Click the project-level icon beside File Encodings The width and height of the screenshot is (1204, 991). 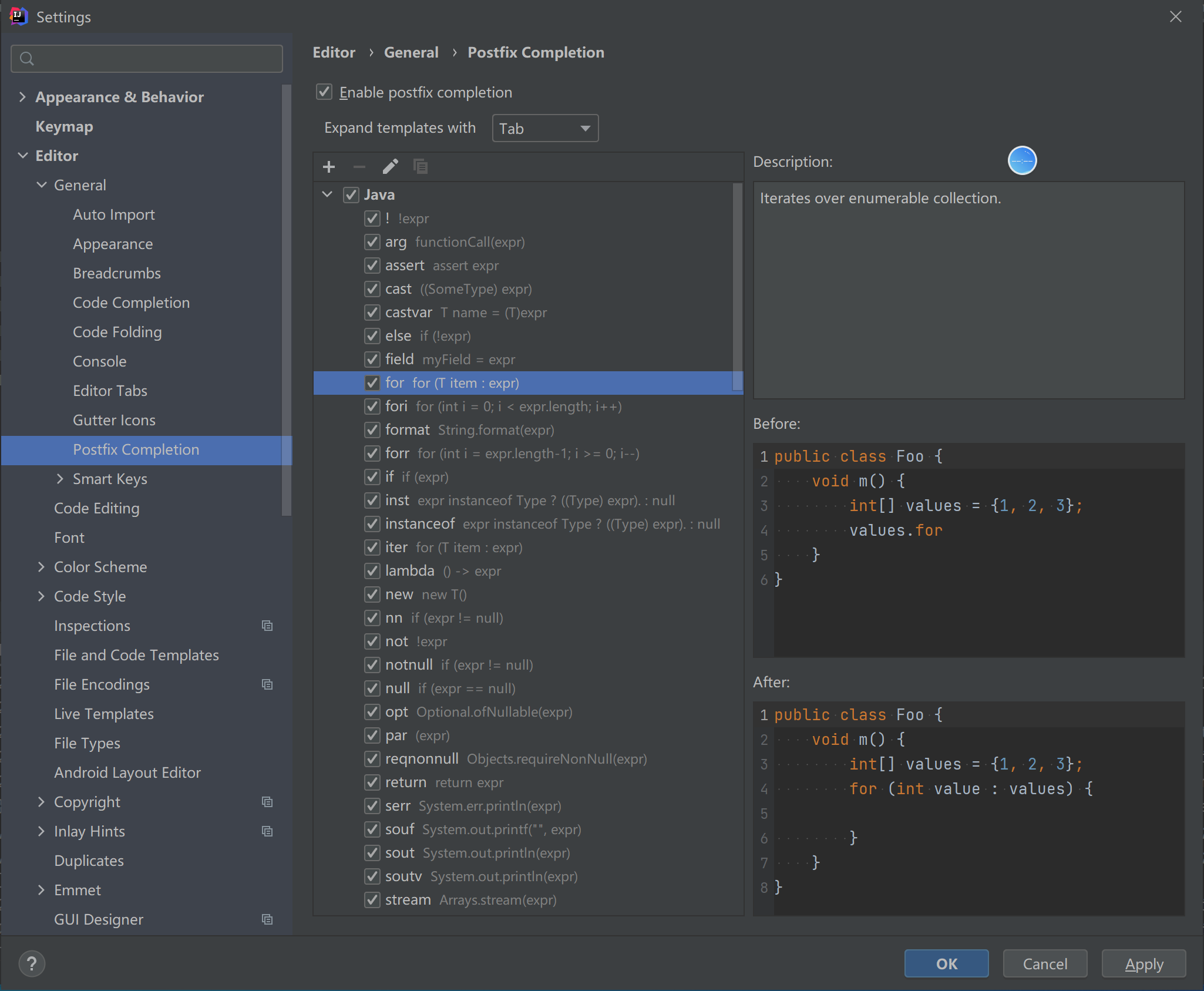pos(267,684)
